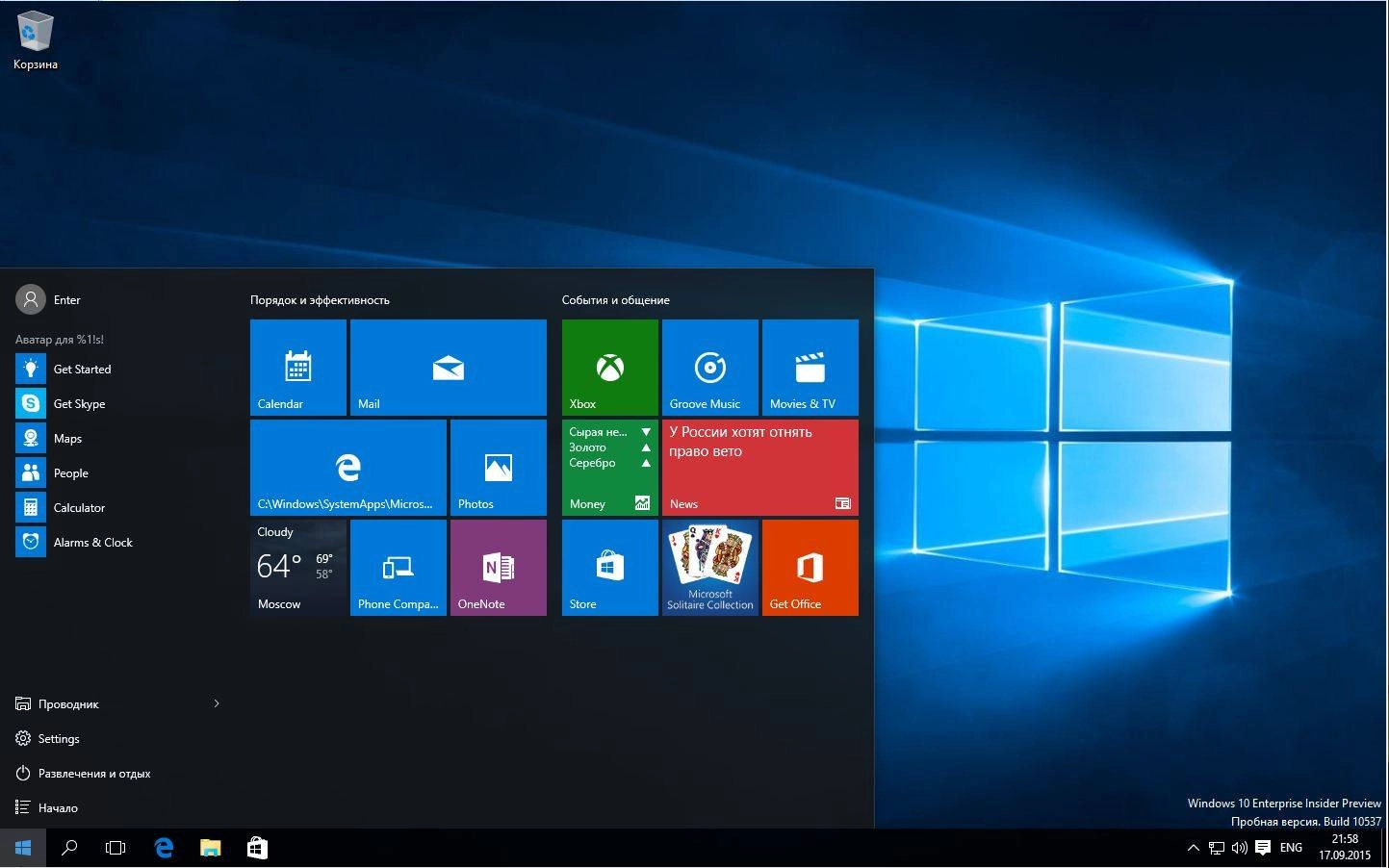Open the Moscow weather tile
Viewport: 1389px width, 868px height.
[298, 568]
